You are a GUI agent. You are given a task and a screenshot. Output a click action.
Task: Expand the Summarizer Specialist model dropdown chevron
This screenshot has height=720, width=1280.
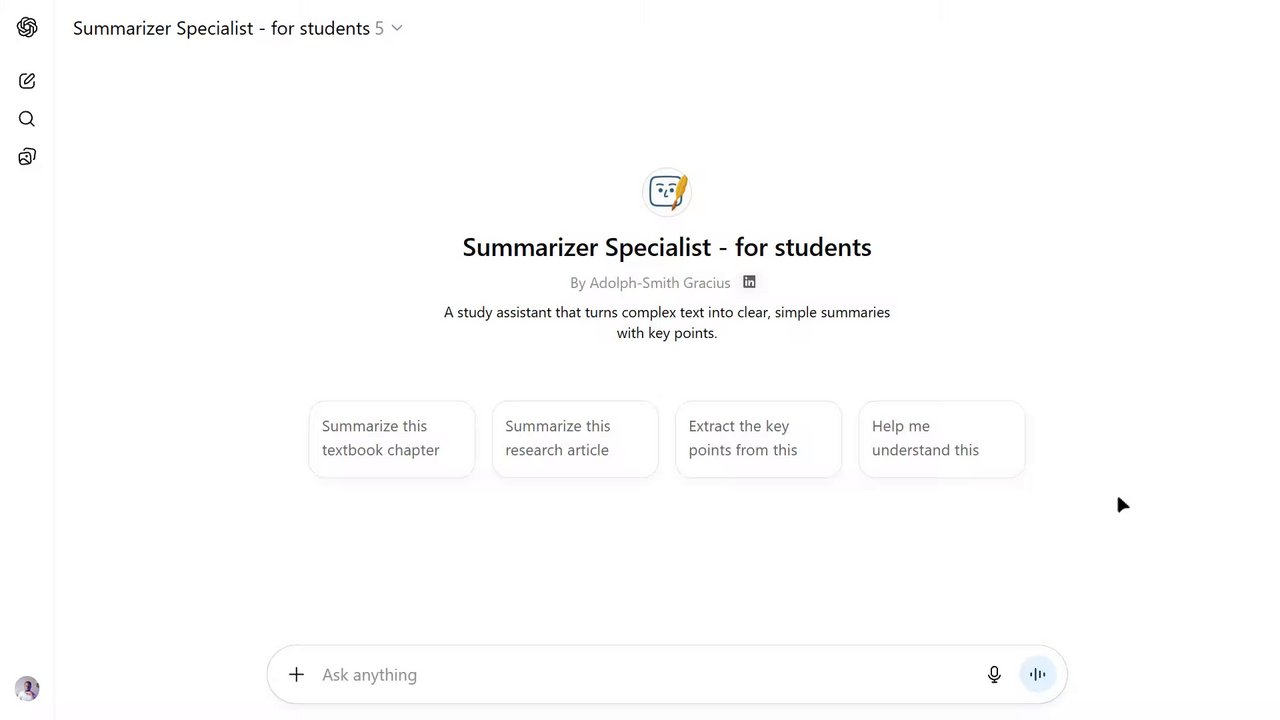click(x=397, y=28)
